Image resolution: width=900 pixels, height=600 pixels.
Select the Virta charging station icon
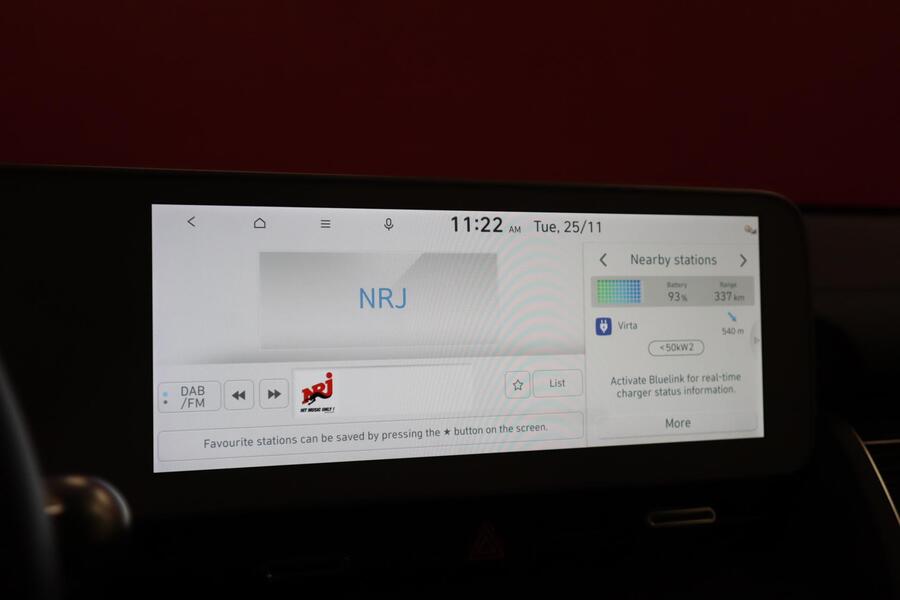click(604, 326)
